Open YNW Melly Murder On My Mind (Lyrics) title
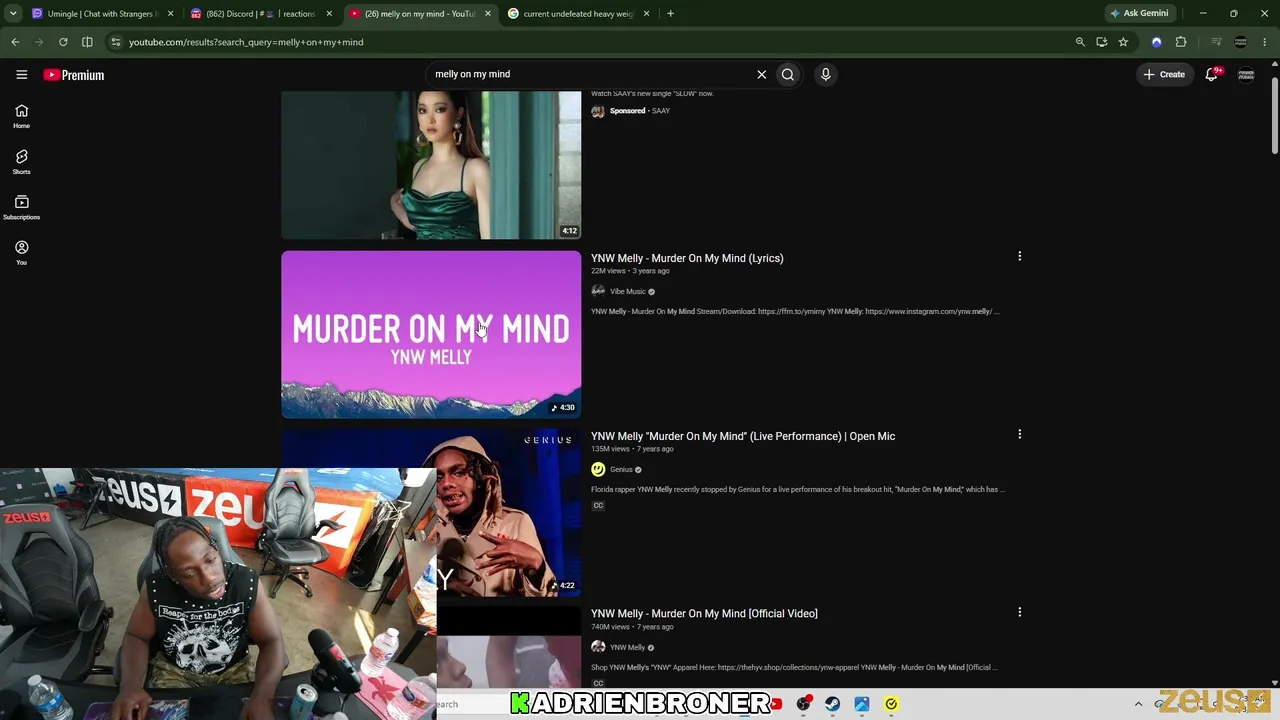The height and width of the screenshot is (720, 1280). (687, 258)
